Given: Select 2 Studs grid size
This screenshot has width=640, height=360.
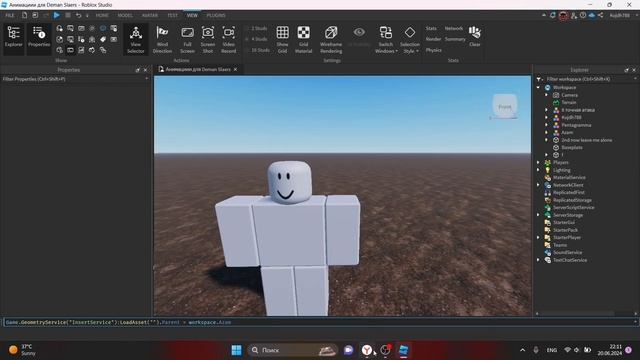Looking at the screenshot, I should coord(257,29).
